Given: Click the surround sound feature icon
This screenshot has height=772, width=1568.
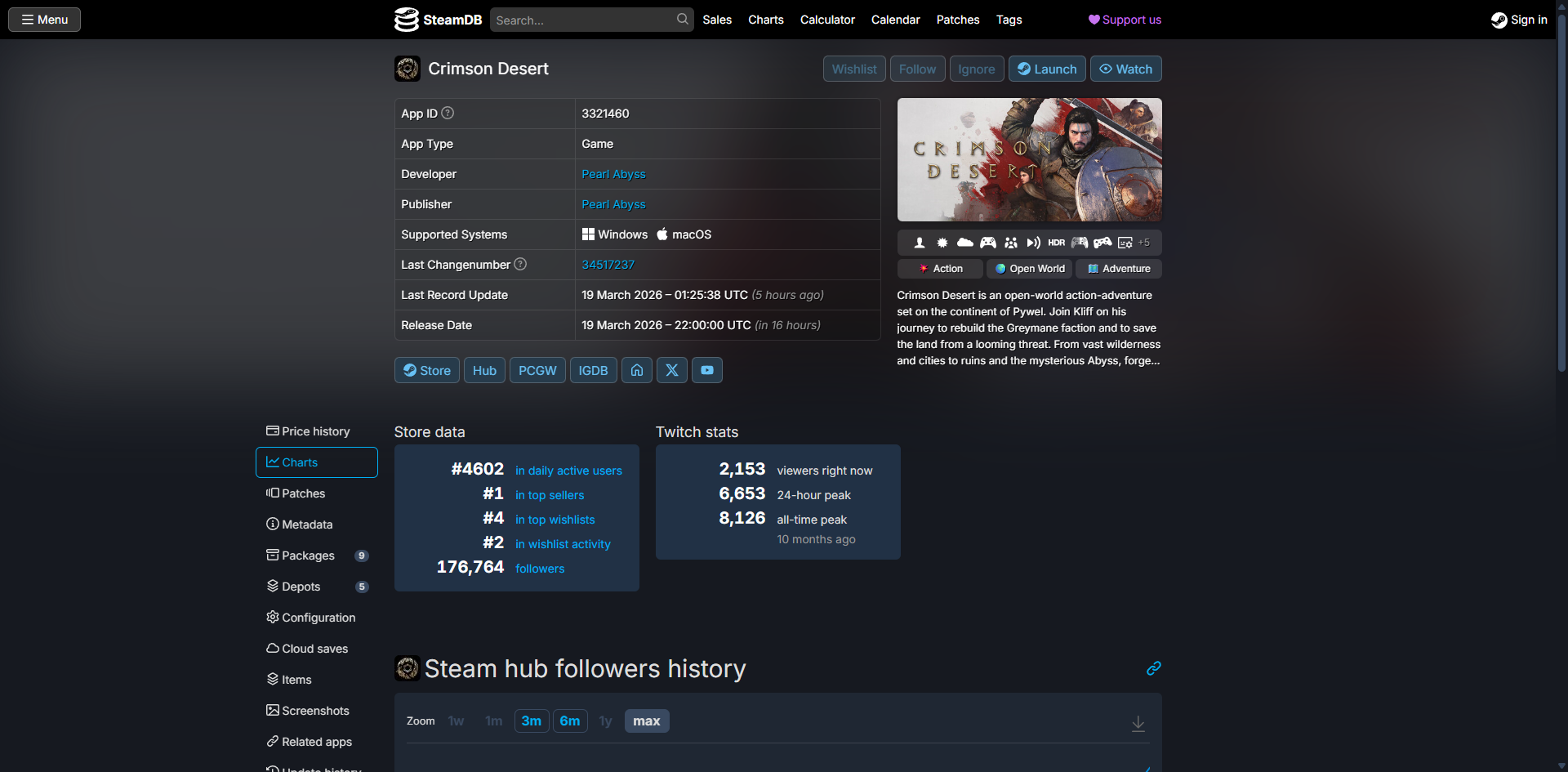Looking at the screenshot, I should click(1034, 243).
